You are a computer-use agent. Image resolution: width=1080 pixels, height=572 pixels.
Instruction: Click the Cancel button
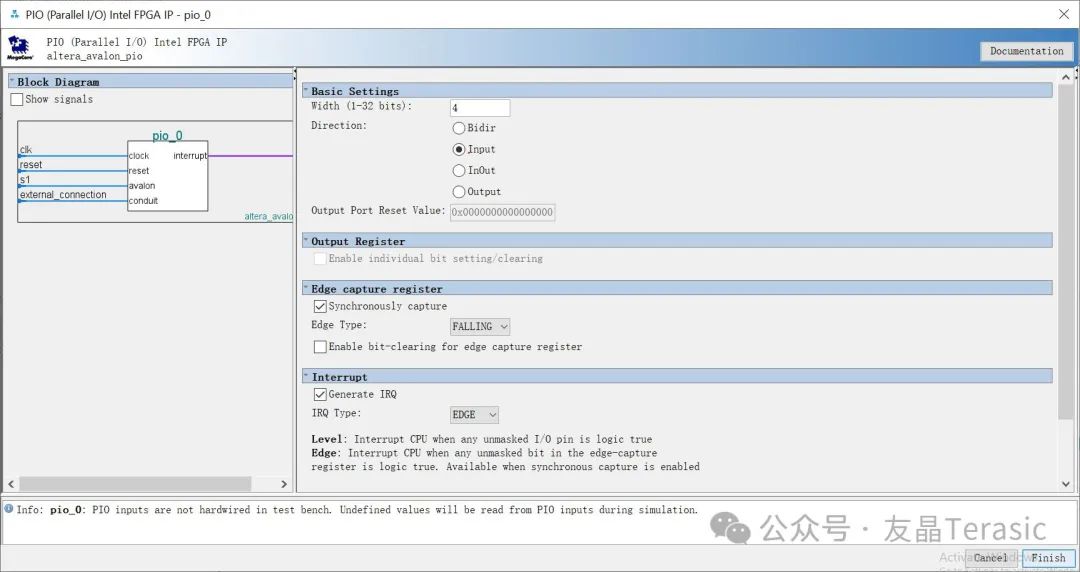pyautogui.click(x=990, y=558)
